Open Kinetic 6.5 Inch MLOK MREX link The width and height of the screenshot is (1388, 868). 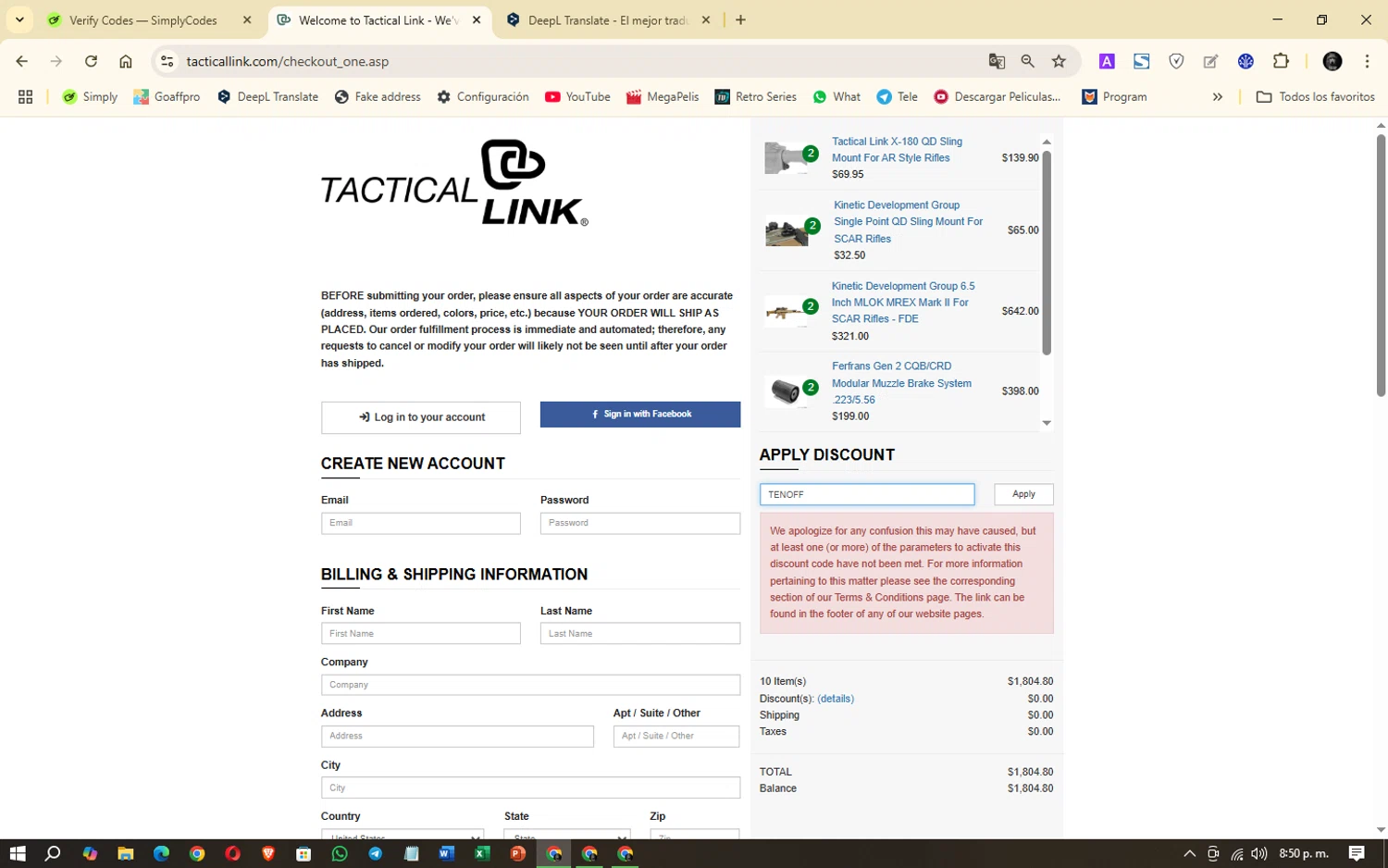(903, 303)
